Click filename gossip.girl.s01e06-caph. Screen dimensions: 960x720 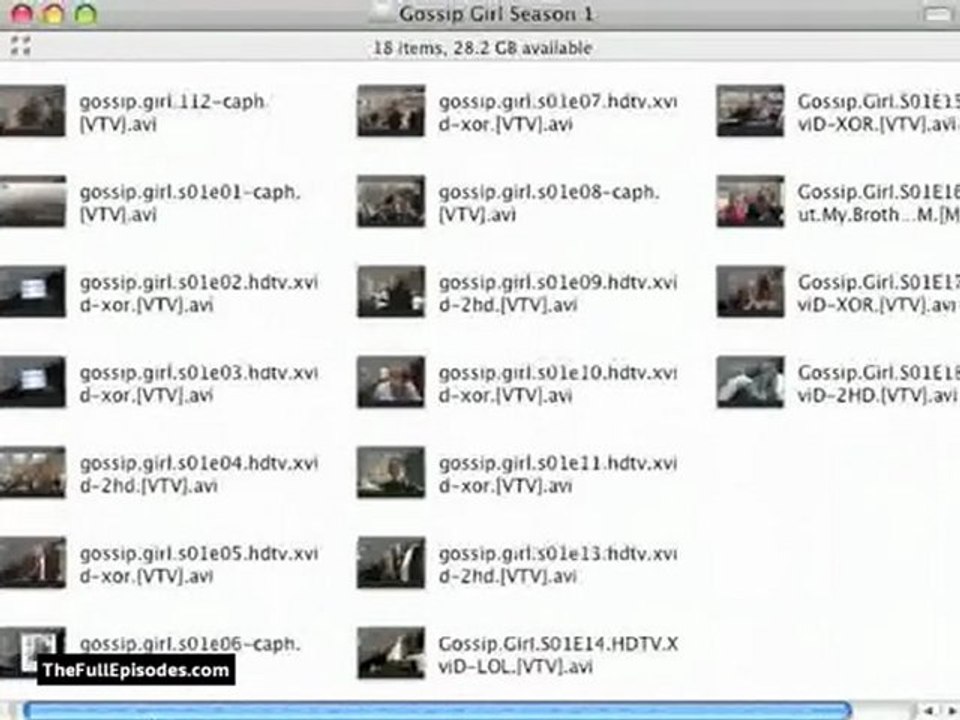coord(190,643)
